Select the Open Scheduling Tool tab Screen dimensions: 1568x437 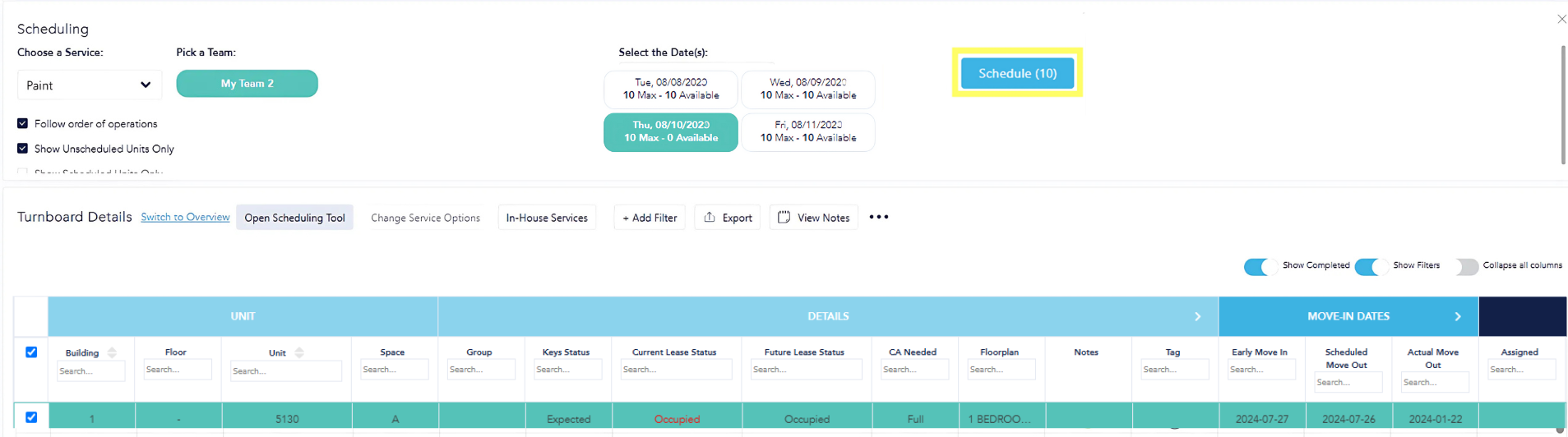point(294,218)
